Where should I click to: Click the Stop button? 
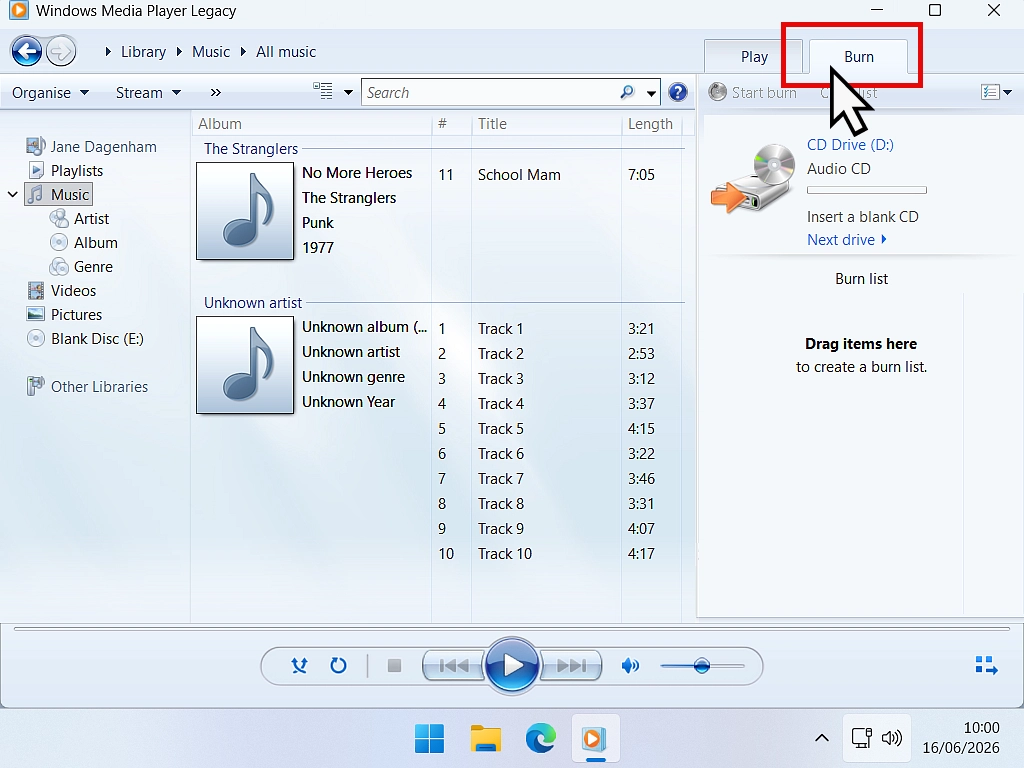coord(394,666)
